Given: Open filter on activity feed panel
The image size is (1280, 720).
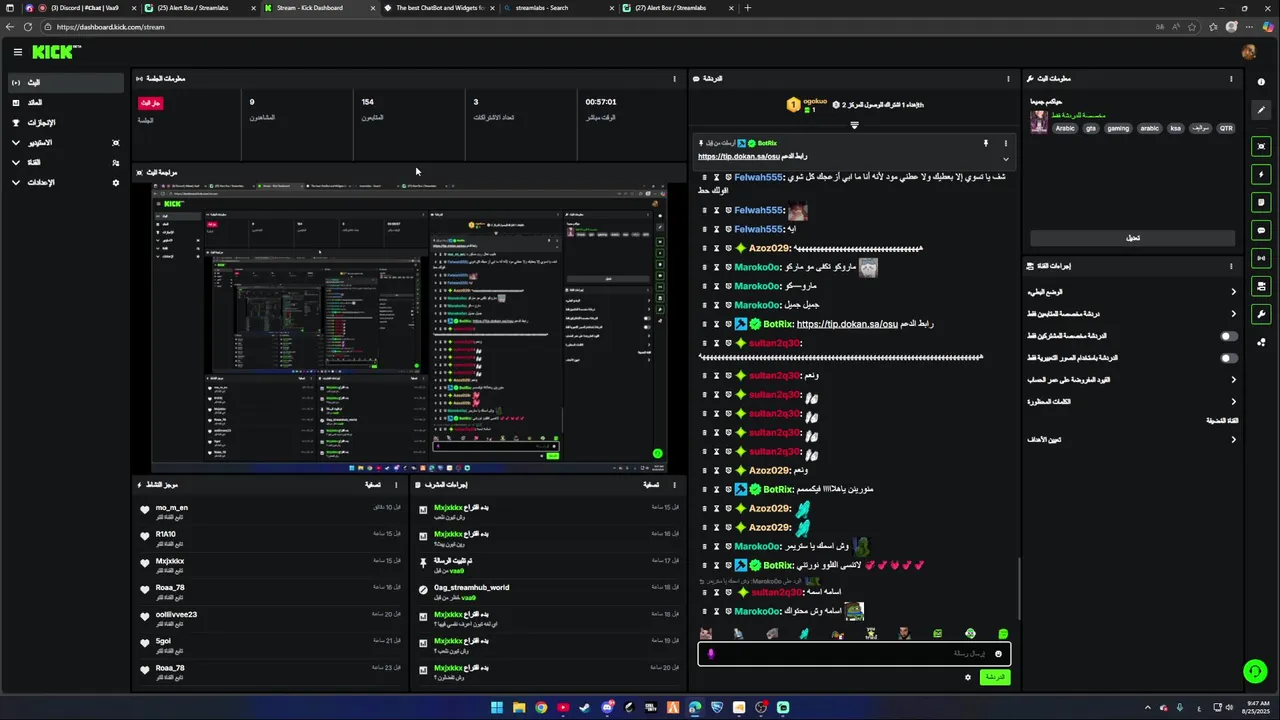Looking at the screenshot, I should tap(375, 485).
